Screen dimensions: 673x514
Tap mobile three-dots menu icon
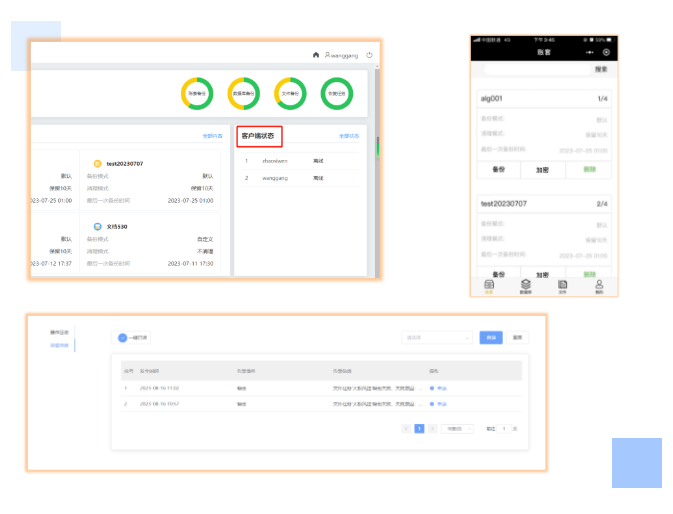coord(590,52)
